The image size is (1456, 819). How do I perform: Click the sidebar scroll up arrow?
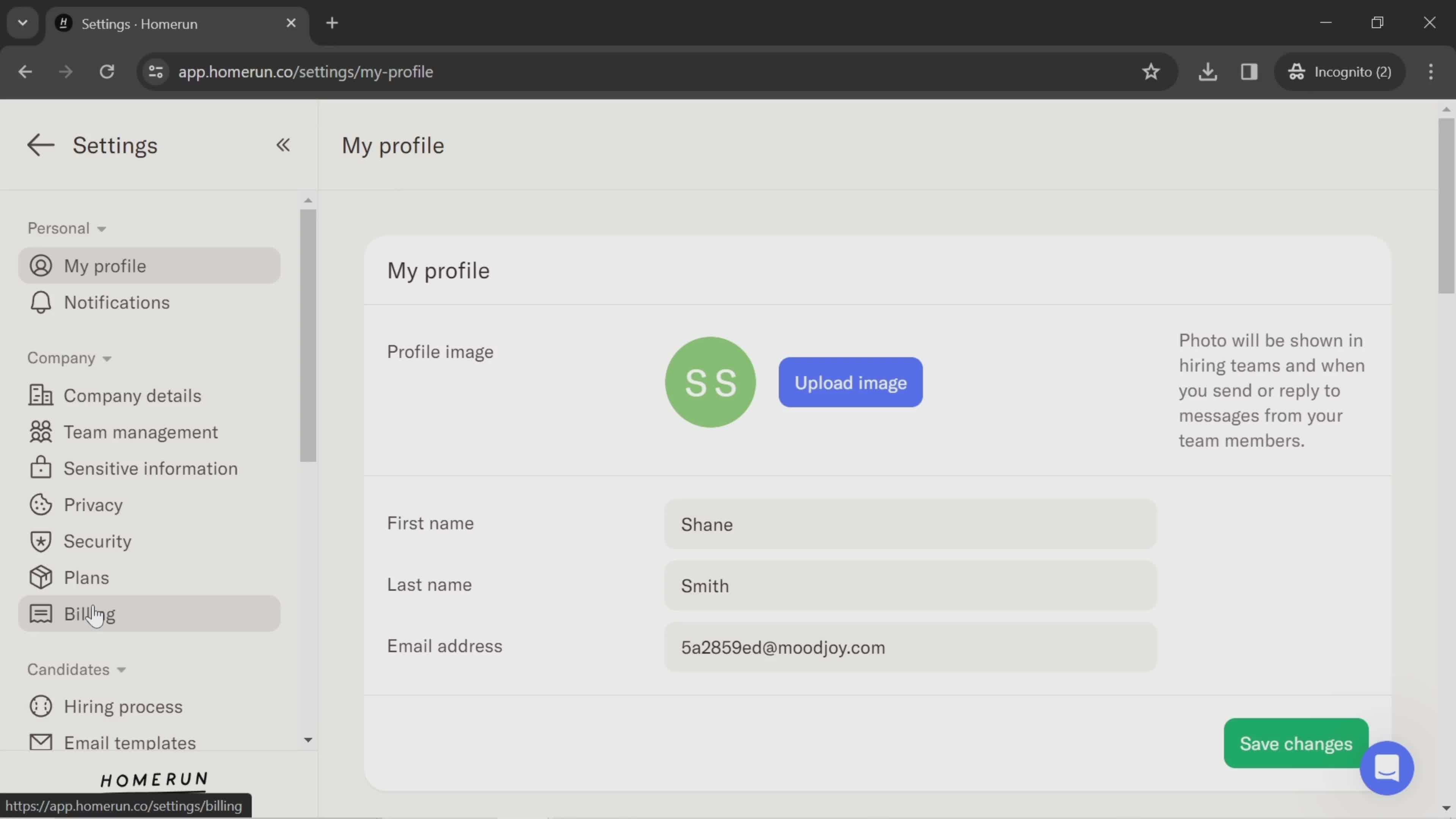coord(308,200)
